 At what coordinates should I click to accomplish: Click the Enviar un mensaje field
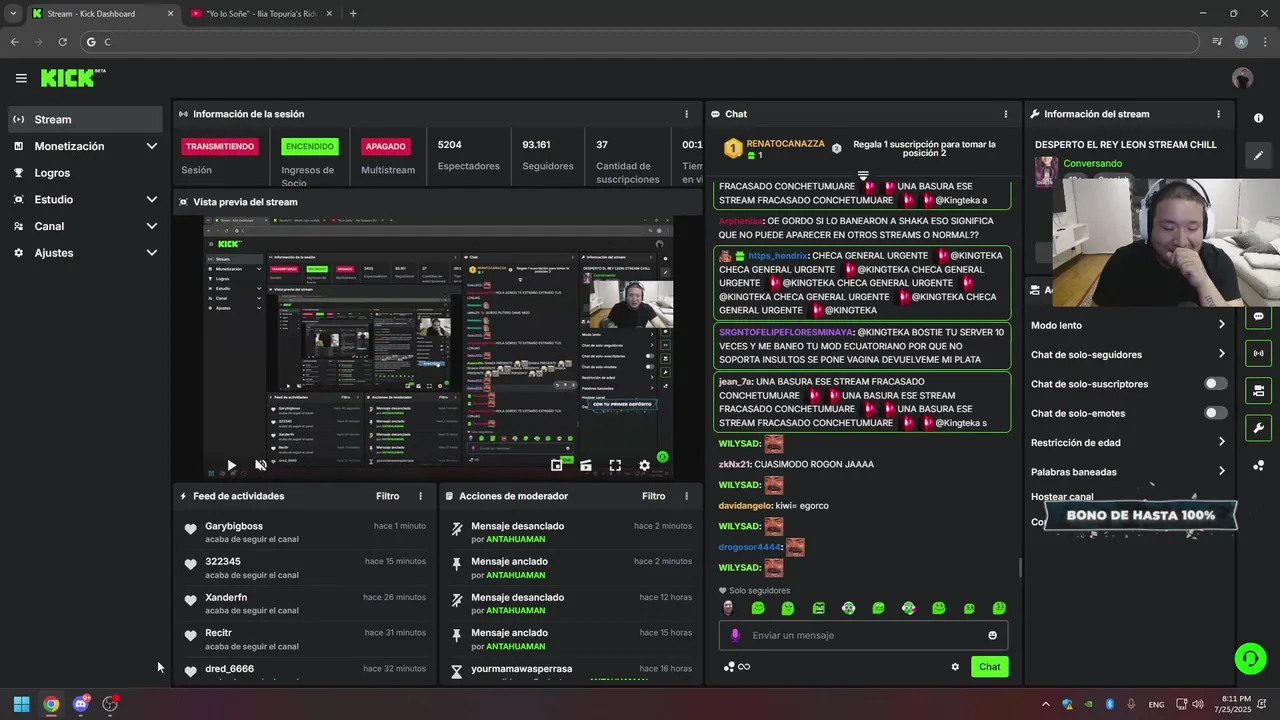tap(863, 635)
